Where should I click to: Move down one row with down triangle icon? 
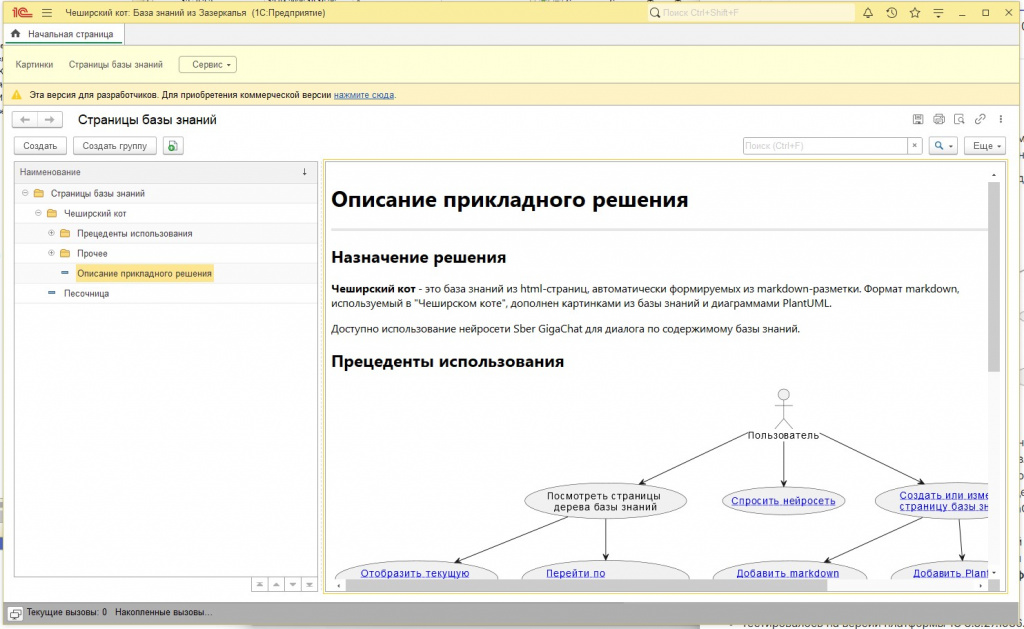coord(293,584)
